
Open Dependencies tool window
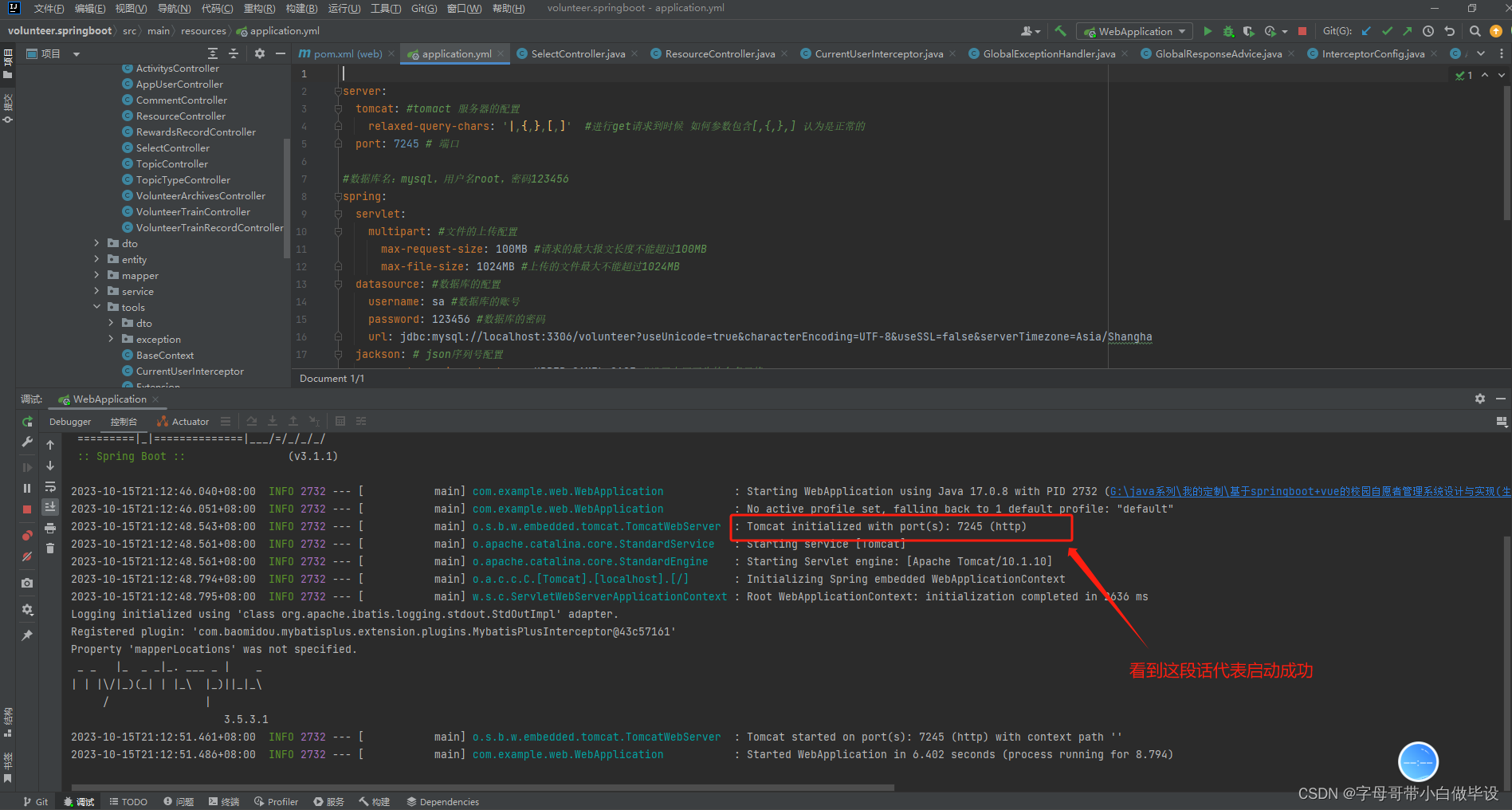click(x=442, y=801)
